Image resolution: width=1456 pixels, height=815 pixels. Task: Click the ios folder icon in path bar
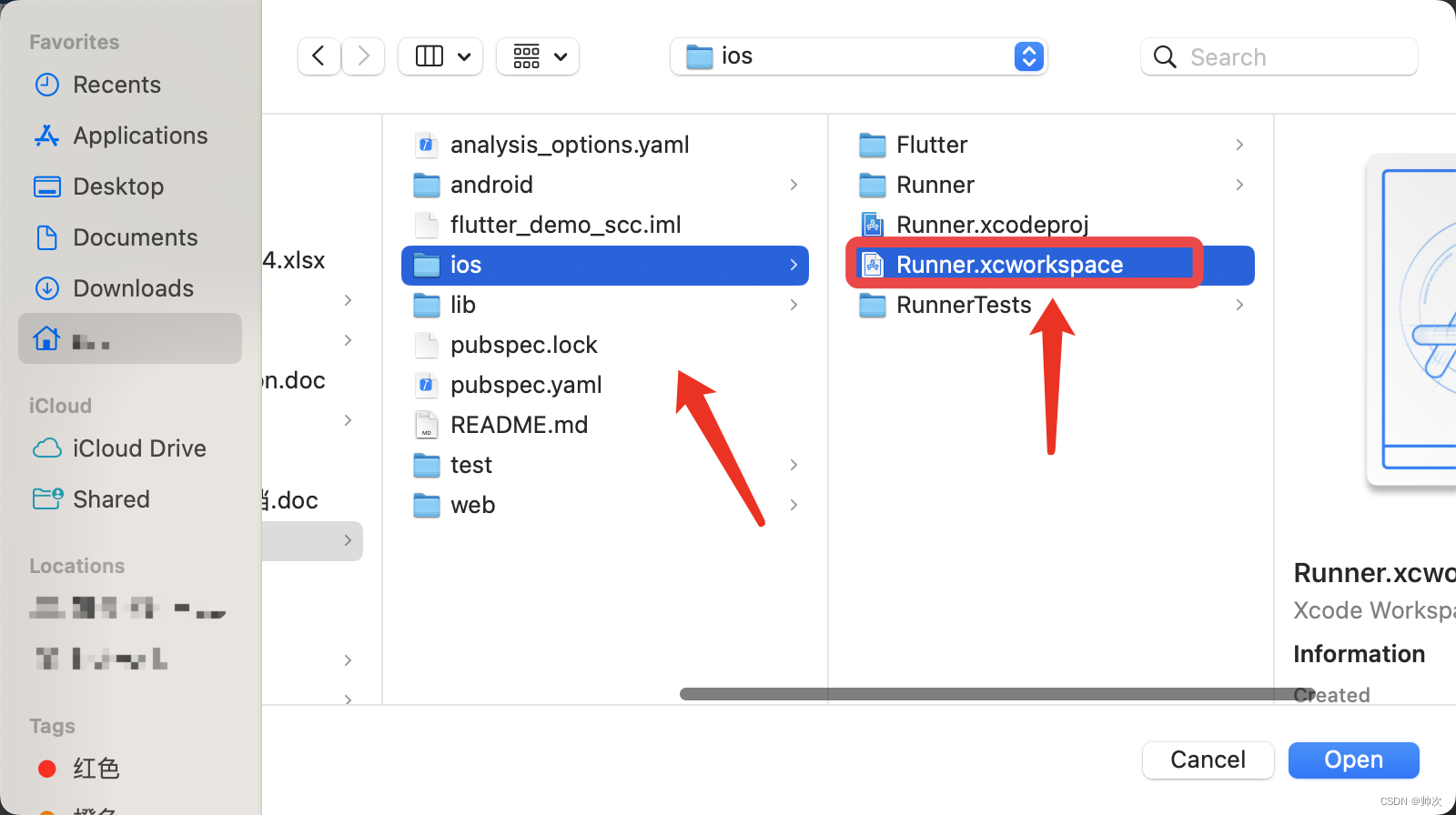[x=699, y=56]
